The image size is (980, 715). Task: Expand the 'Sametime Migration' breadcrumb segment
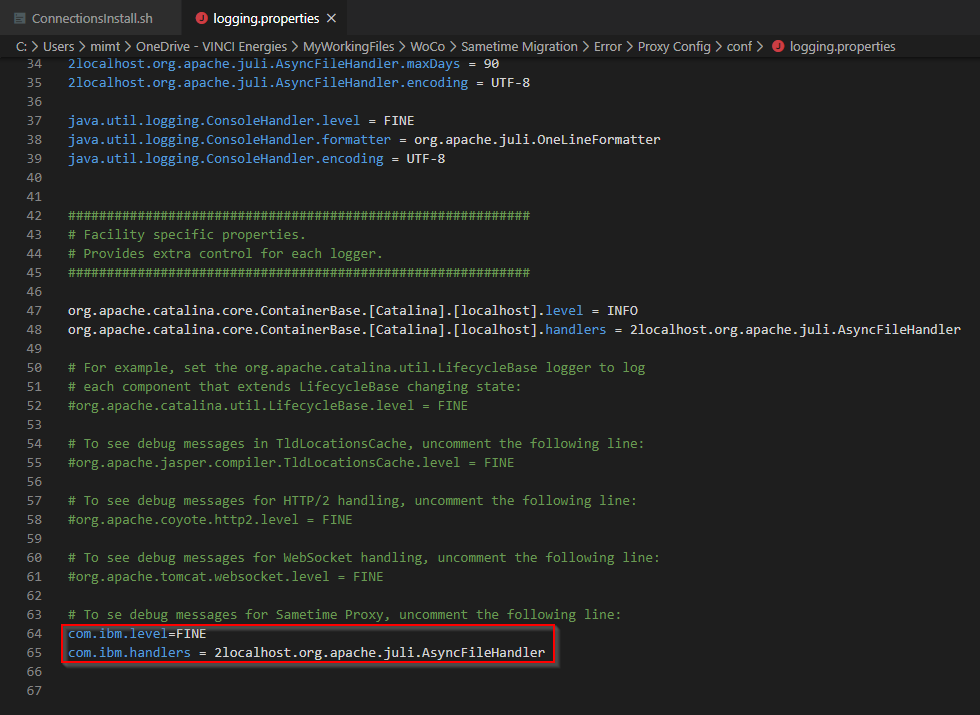point(521,46)
